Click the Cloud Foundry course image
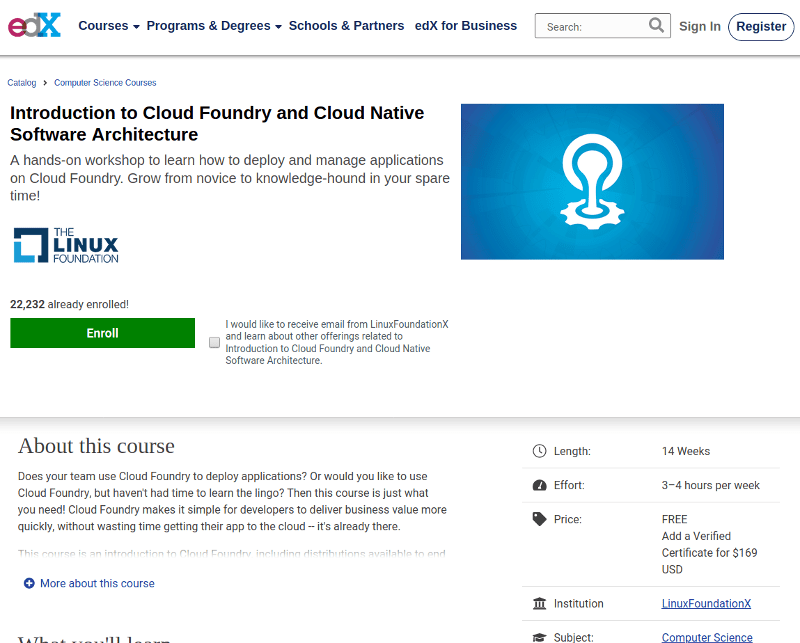800x643 pixels. click(x=592, y=182)
